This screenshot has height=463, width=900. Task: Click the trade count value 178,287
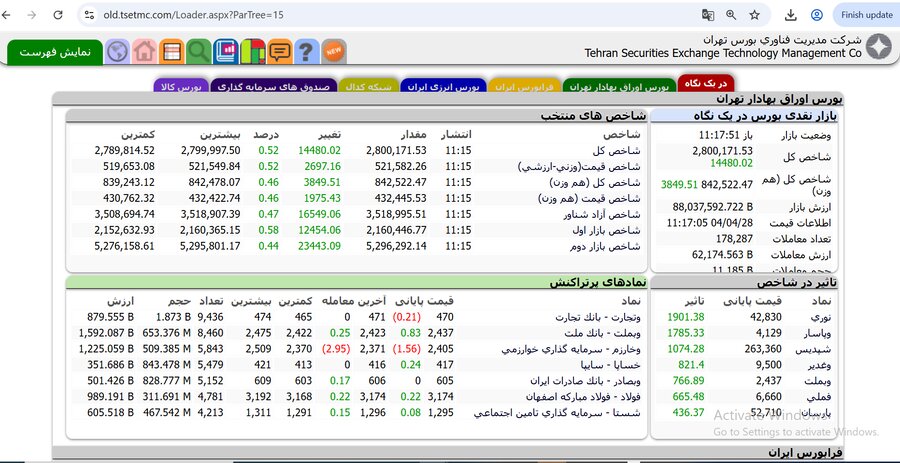[734, 239]
